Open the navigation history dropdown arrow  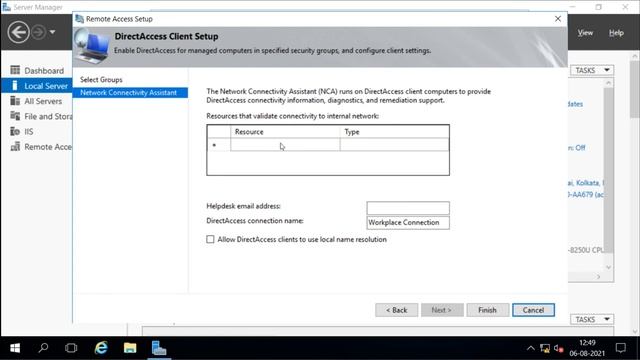52,32
